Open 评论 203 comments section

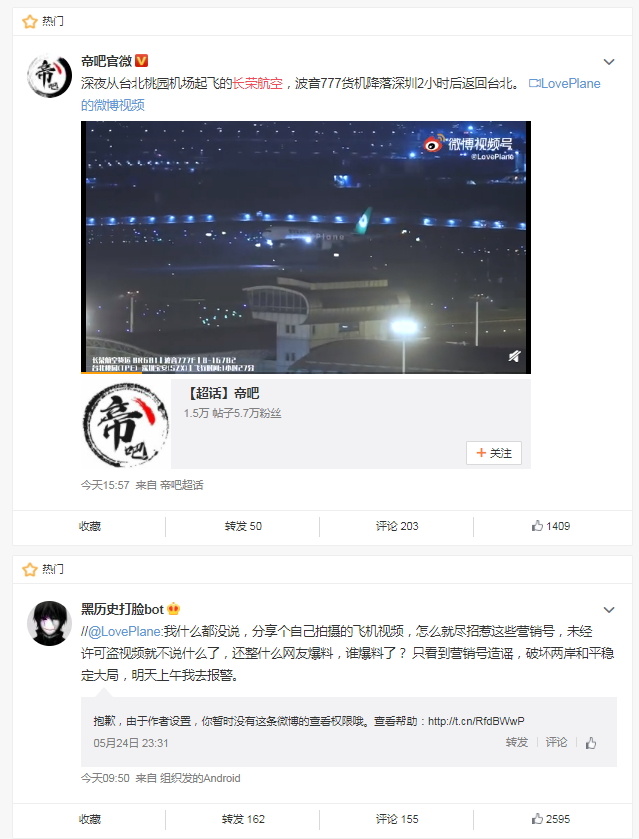(397, 526)
